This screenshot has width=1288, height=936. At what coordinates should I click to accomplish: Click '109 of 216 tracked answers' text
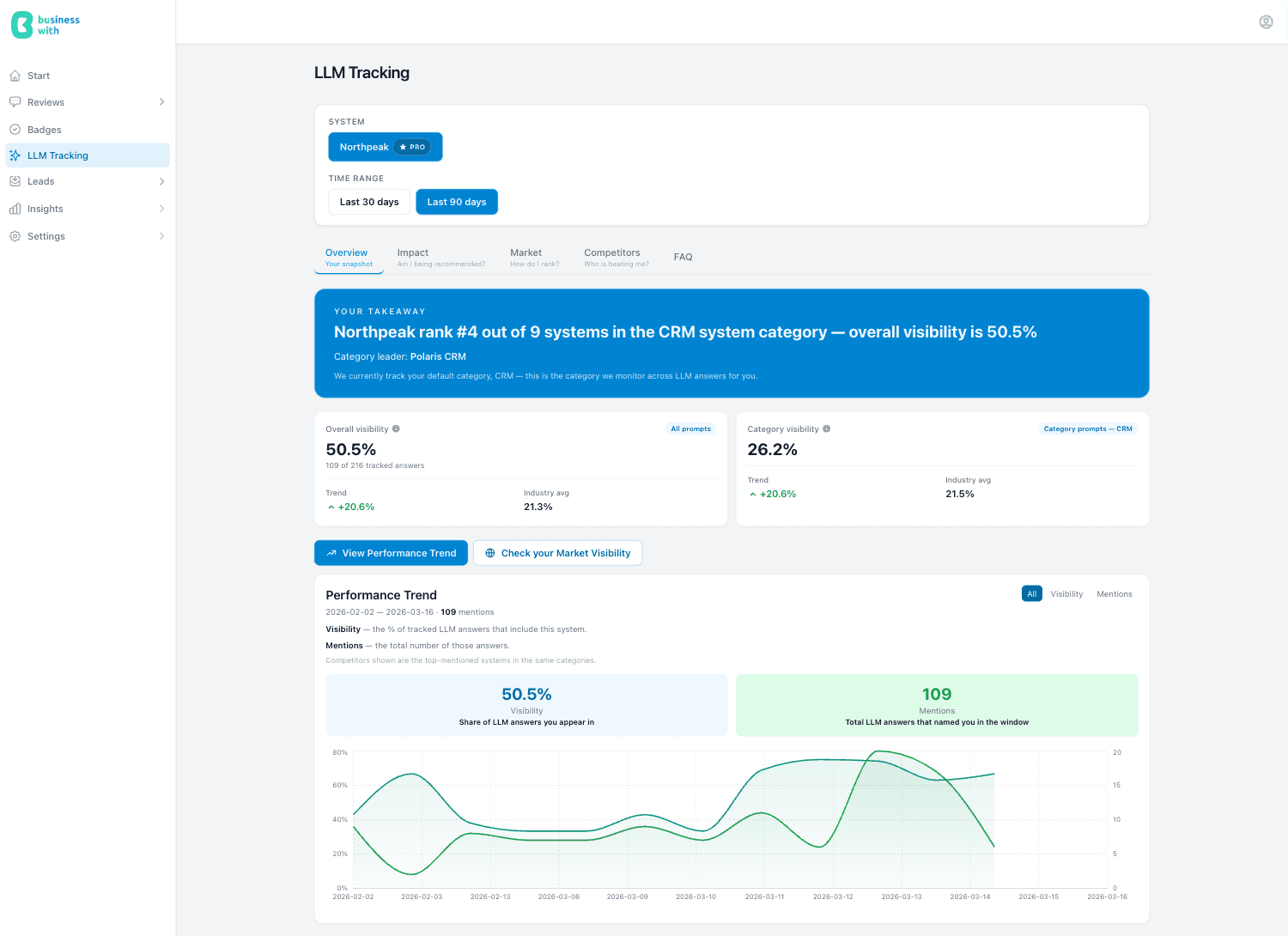pos(375,465)
